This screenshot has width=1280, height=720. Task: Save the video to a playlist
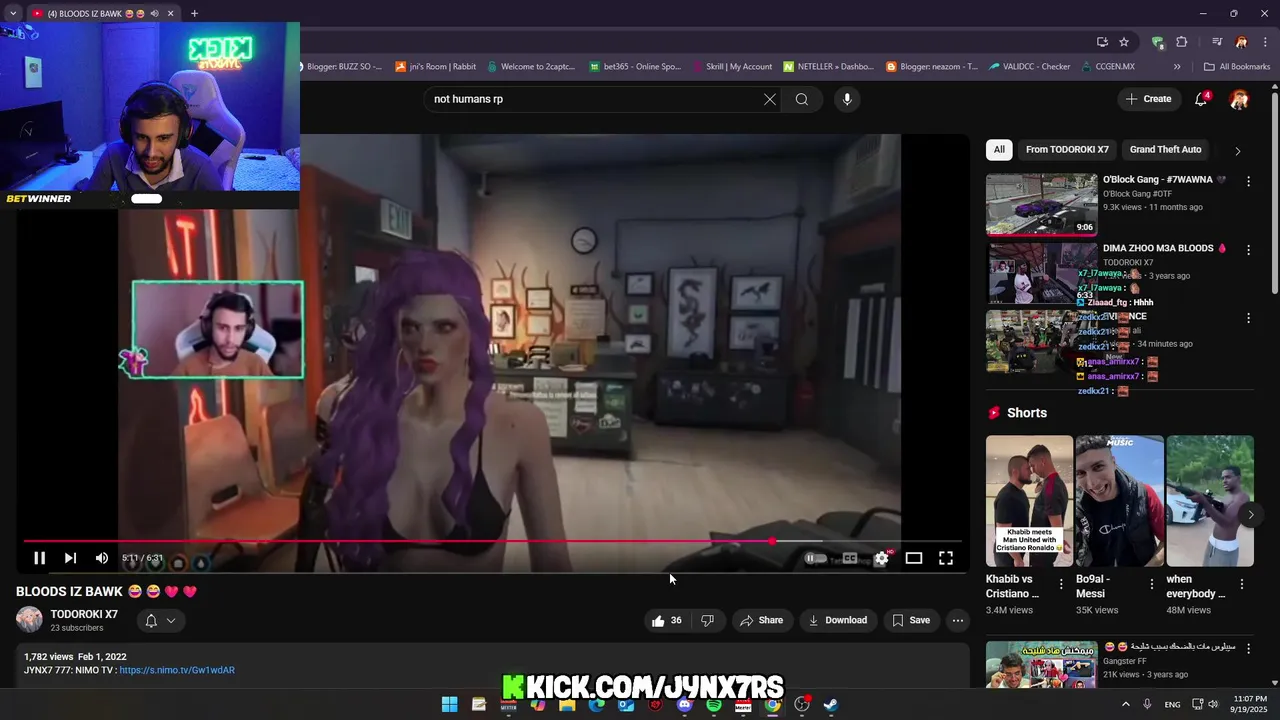(911, 620)
